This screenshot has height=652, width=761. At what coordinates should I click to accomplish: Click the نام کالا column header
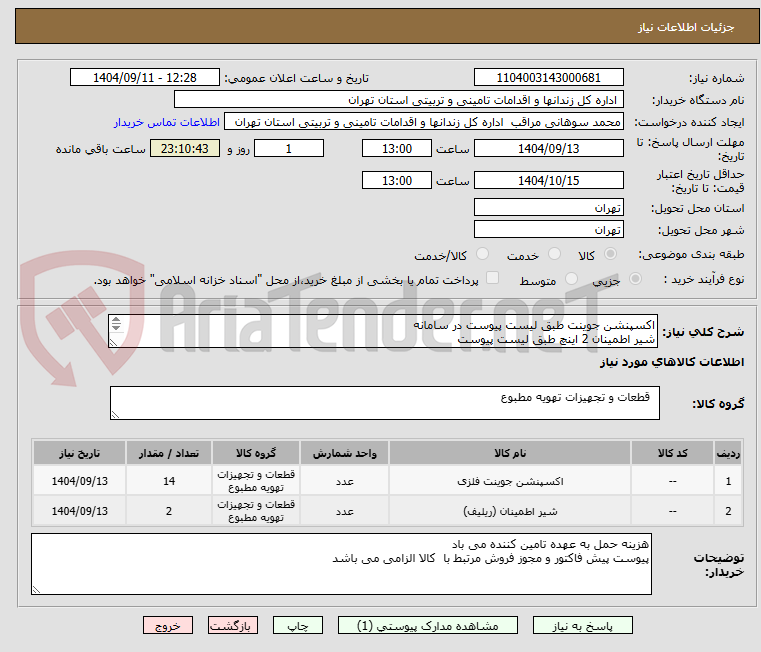510,453
